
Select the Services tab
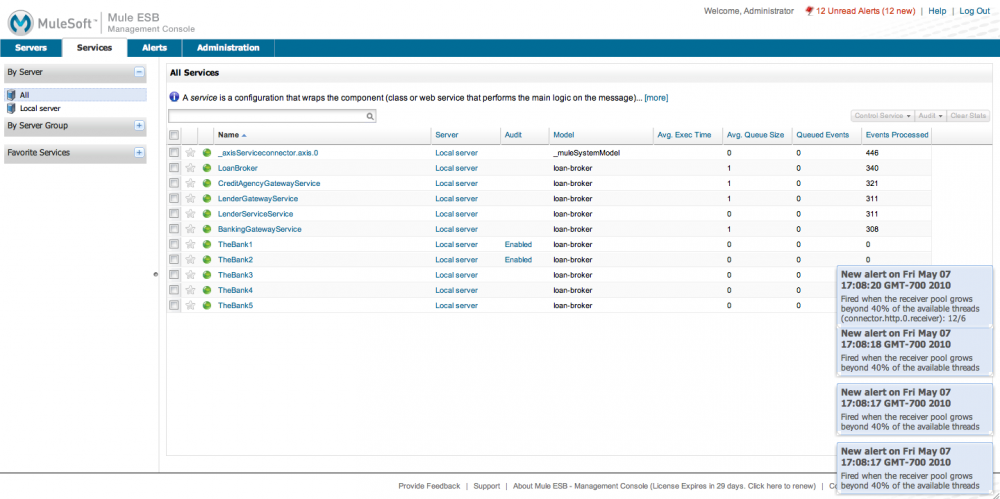(94, 48)
